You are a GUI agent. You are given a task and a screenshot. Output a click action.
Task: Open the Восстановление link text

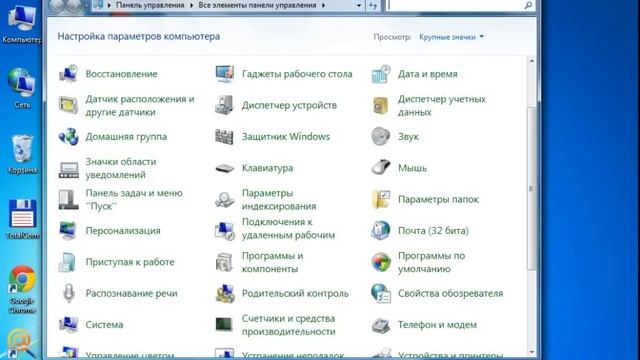121,74
